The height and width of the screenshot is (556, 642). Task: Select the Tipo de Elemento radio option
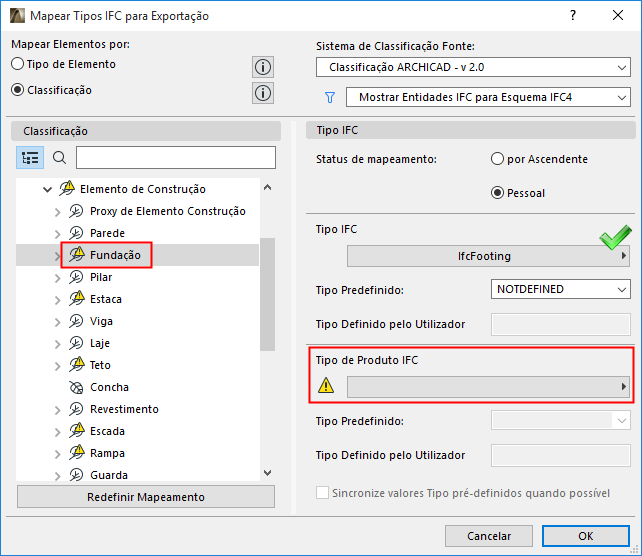(x=18, y=64)
